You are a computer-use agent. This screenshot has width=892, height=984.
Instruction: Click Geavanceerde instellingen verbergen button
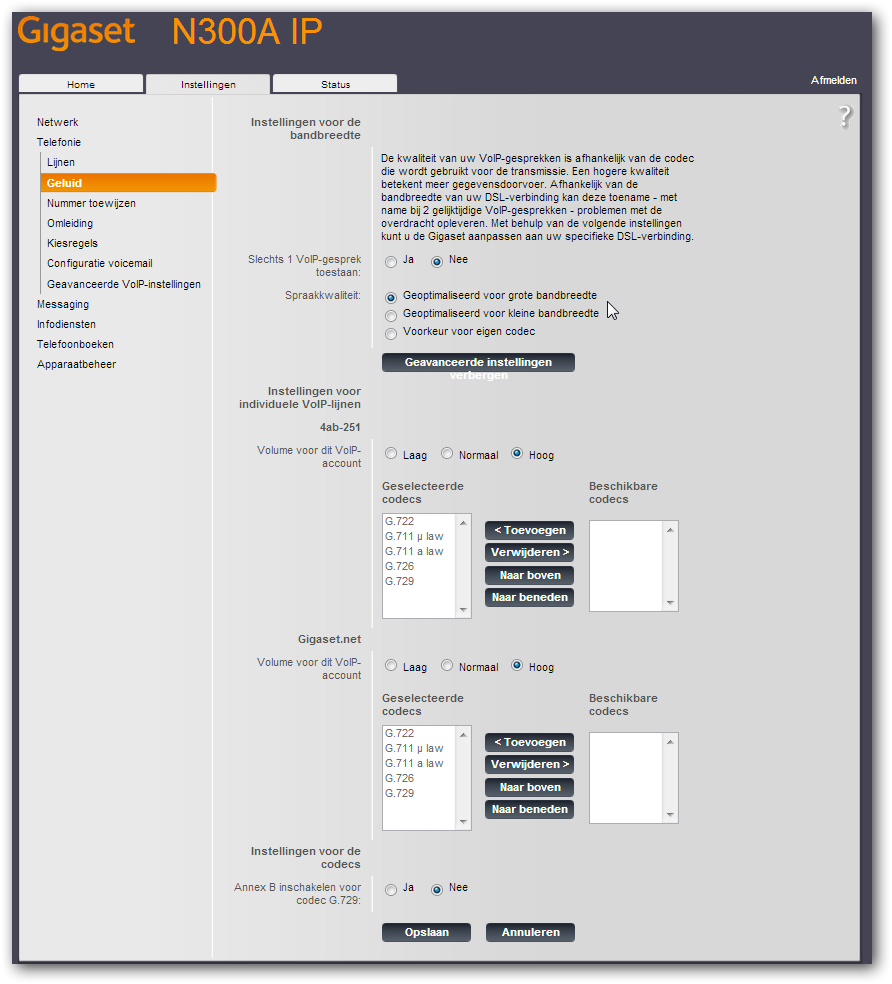[478, 363]
